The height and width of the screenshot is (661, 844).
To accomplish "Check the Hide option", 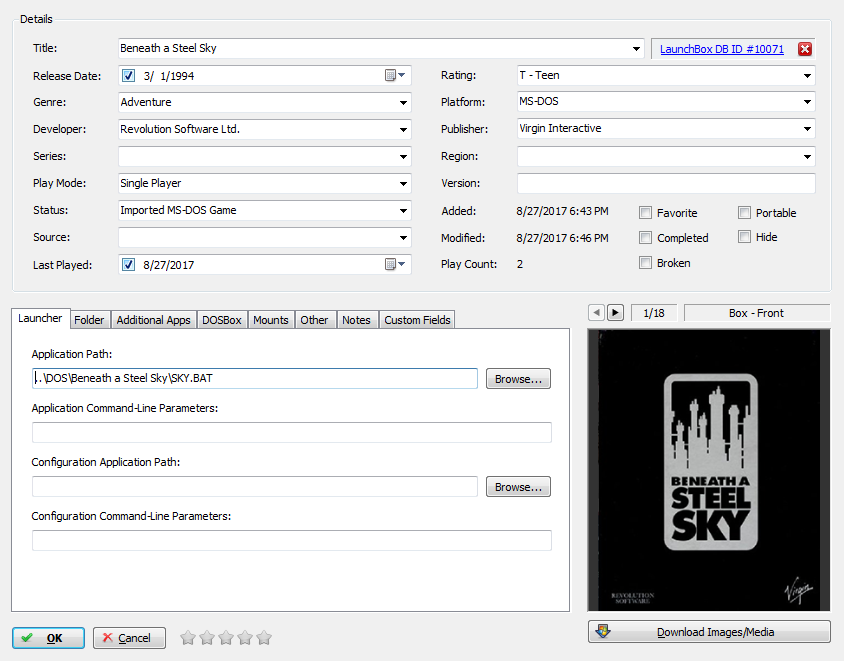I will pyautogui.click(x=744, y=237).
